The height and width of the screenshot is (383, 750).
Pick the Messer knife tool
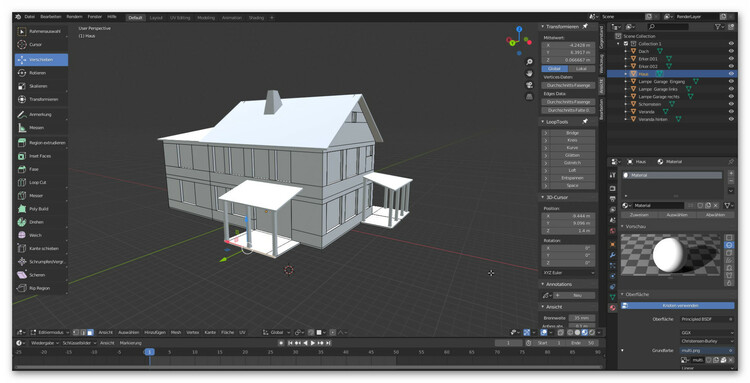click(41, 196)
